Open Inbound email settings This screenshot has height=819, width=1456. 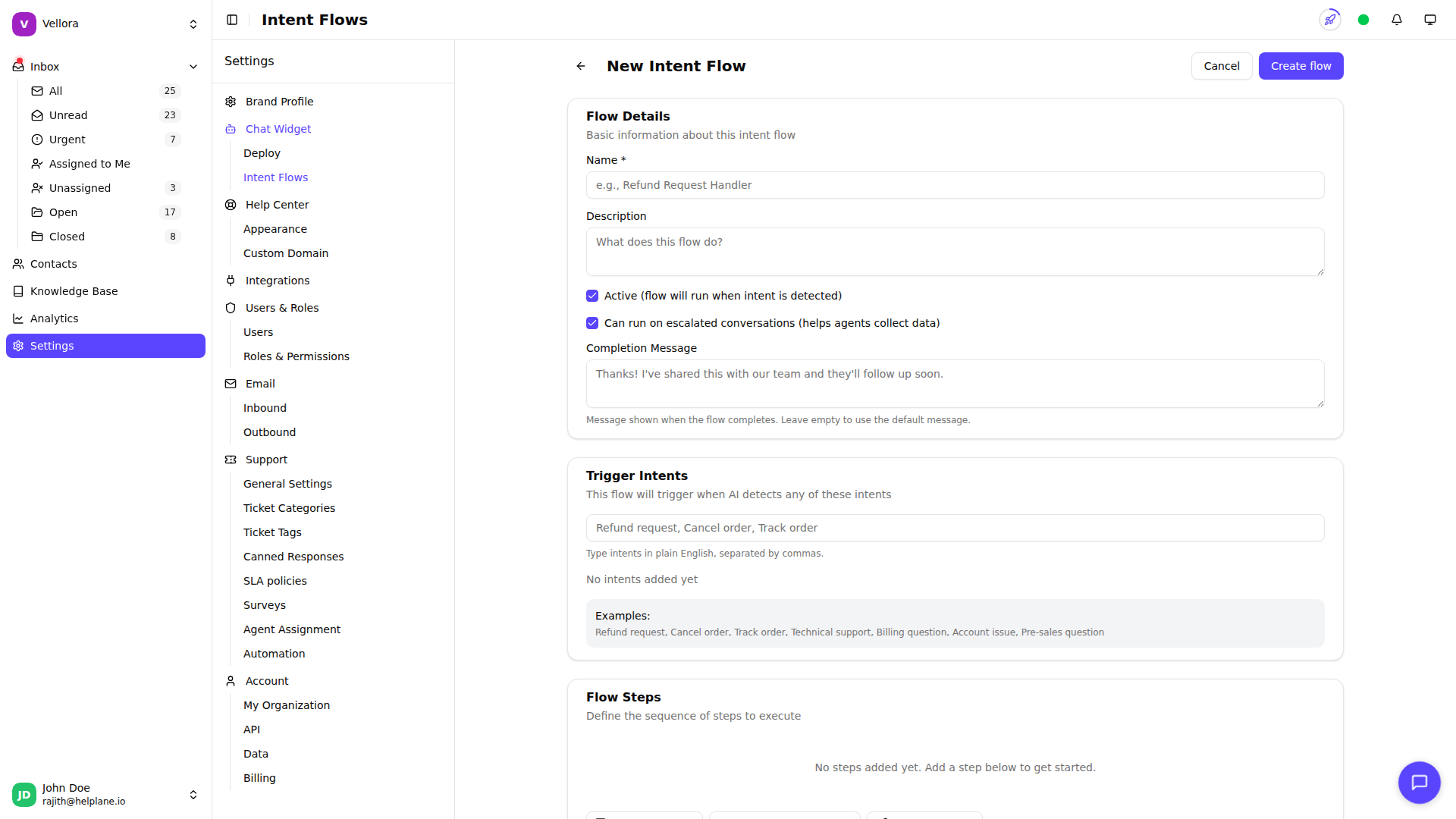click(x=265, y=408)
